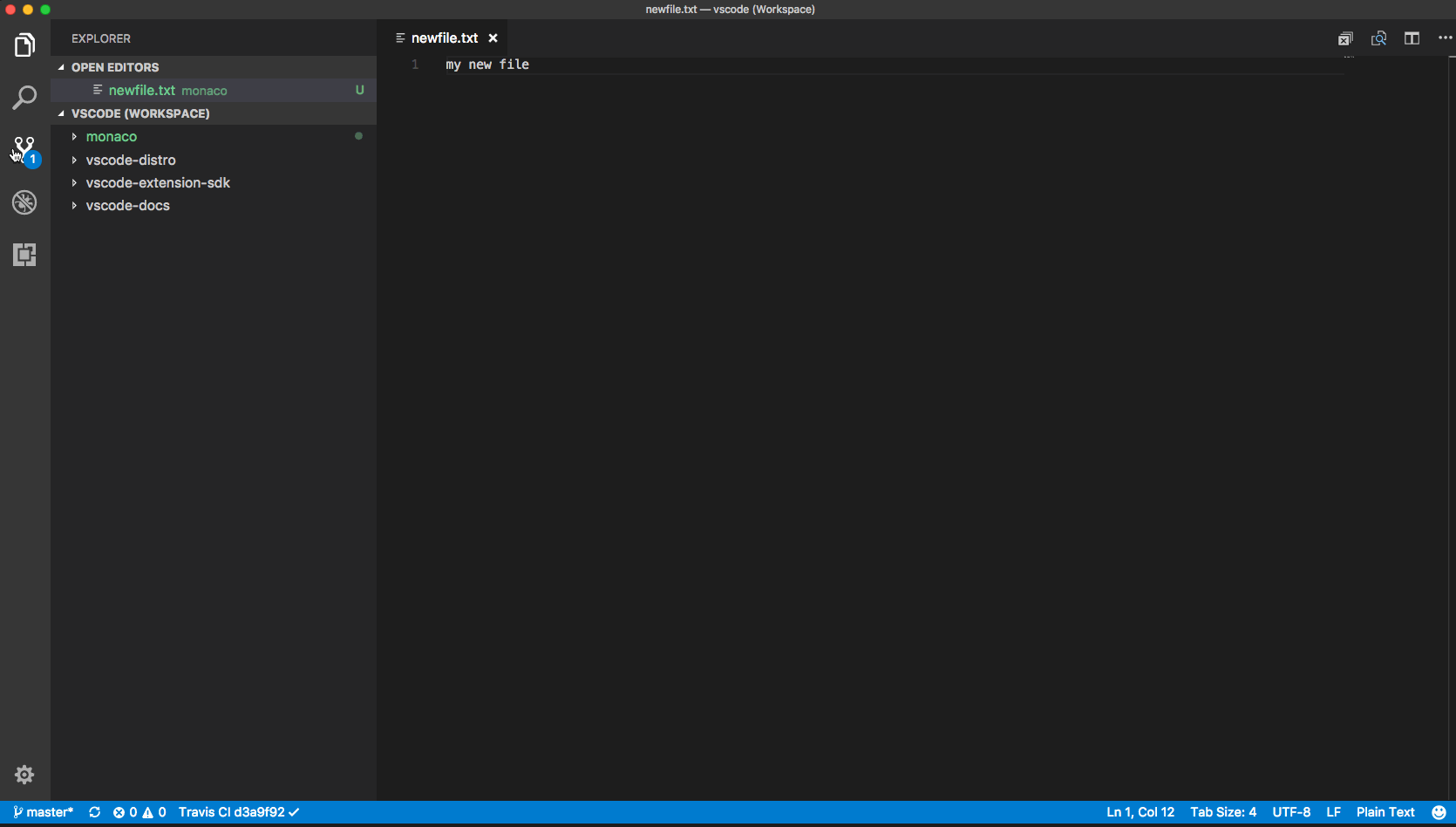This screenshot has height=827, width=1456.
Task: Click the Ln 1, Col 12 cursor position indicator
Action: [x=1140, y=812]
